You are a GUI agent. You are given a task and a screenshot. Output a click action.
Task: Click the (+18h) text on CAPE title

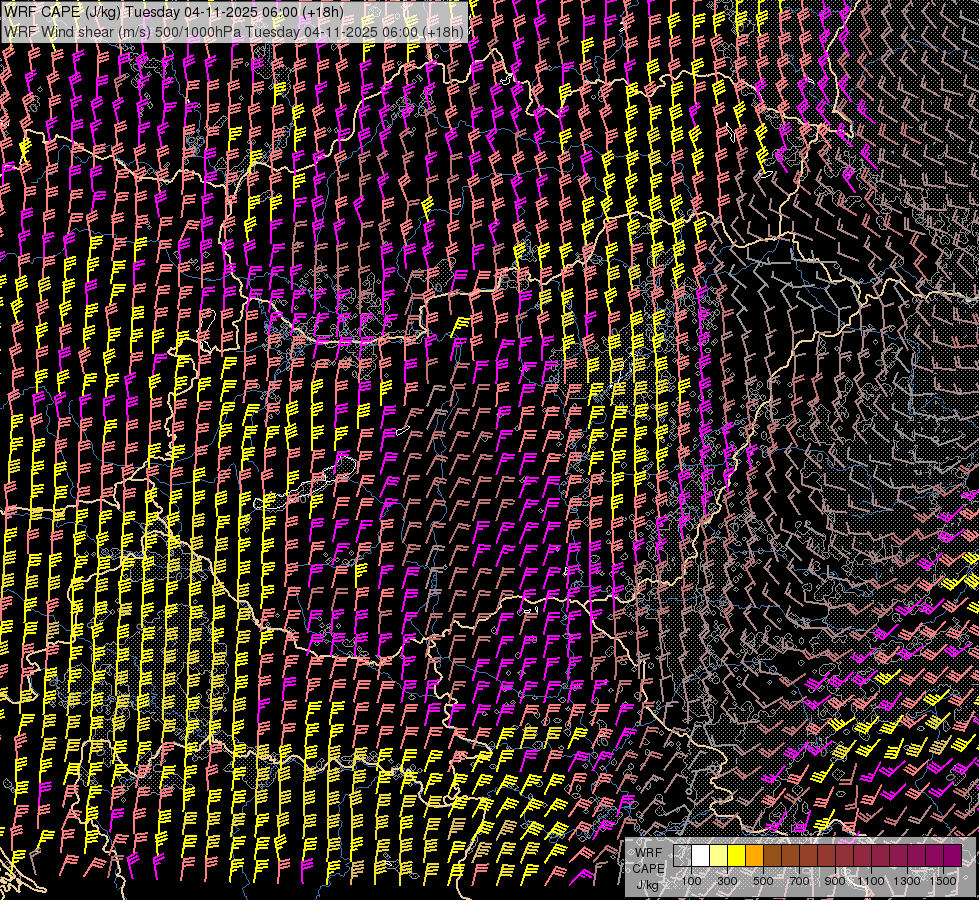(x=321, y=12)
